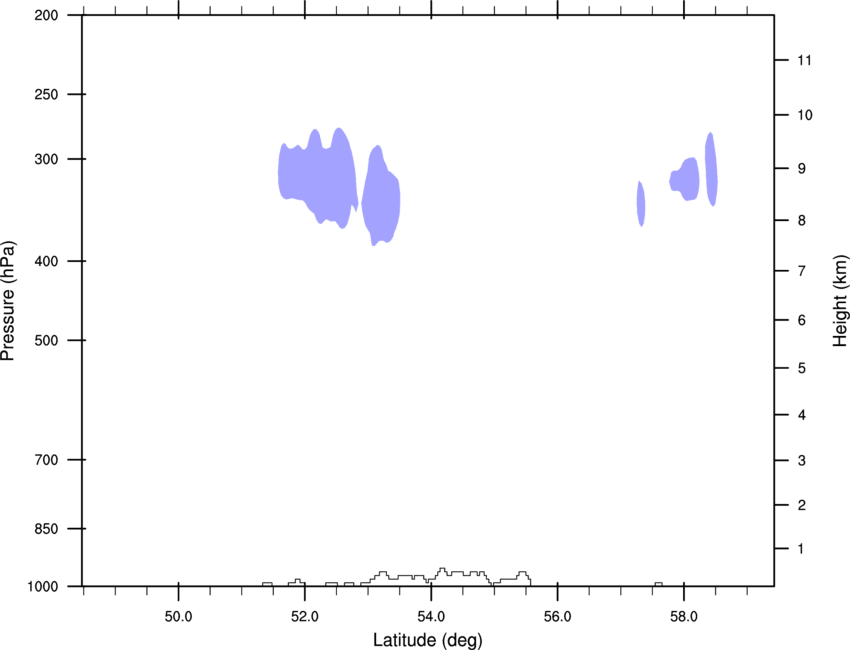The height and width of the screenshot is (650, 850).
Task: Click the terrain outline near 54 degrees
Action: (x=431, y=577)
